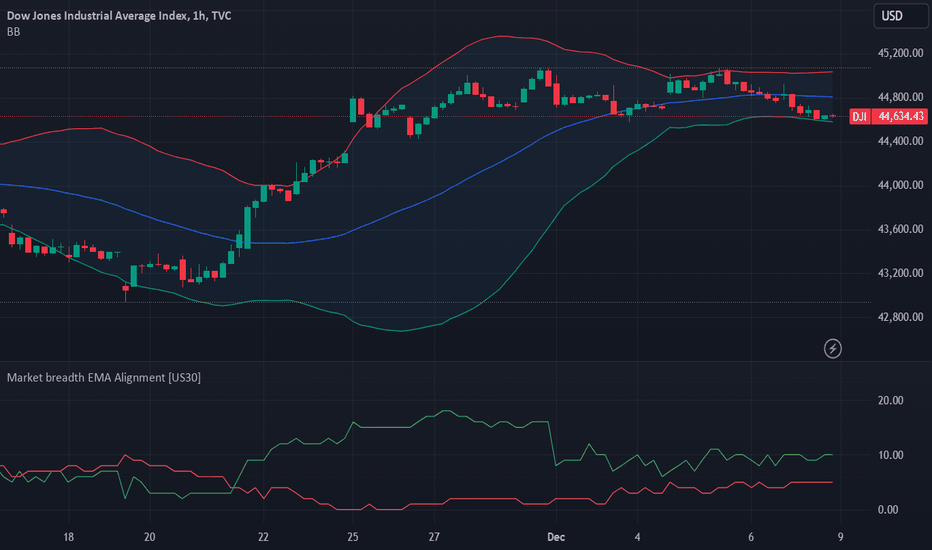Click the 43,600.00 price axis label
Screen dimensions: 932x550
coord(900,229)
